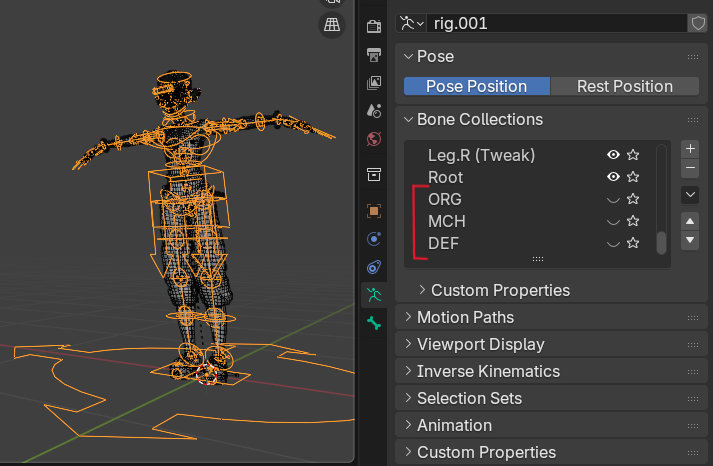
Task: Show the ORG bone collection
Action: pyautogui.click(x=614, y=199)
